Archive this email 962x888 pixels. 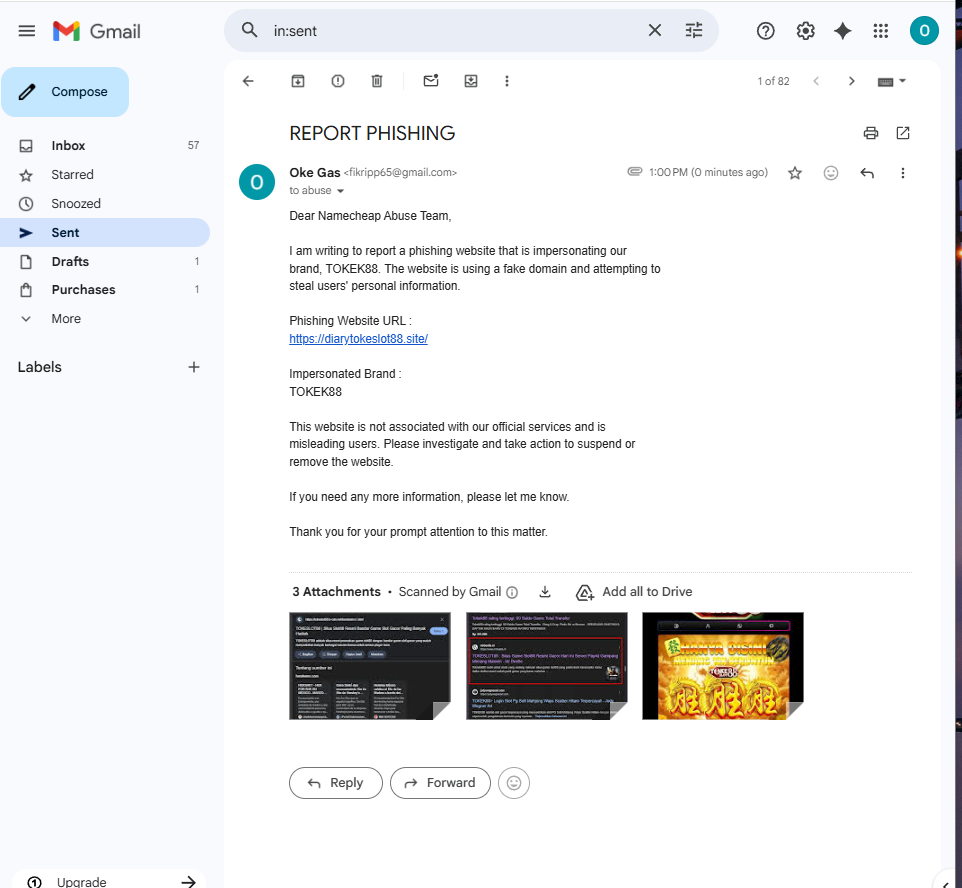coord(298,81)
